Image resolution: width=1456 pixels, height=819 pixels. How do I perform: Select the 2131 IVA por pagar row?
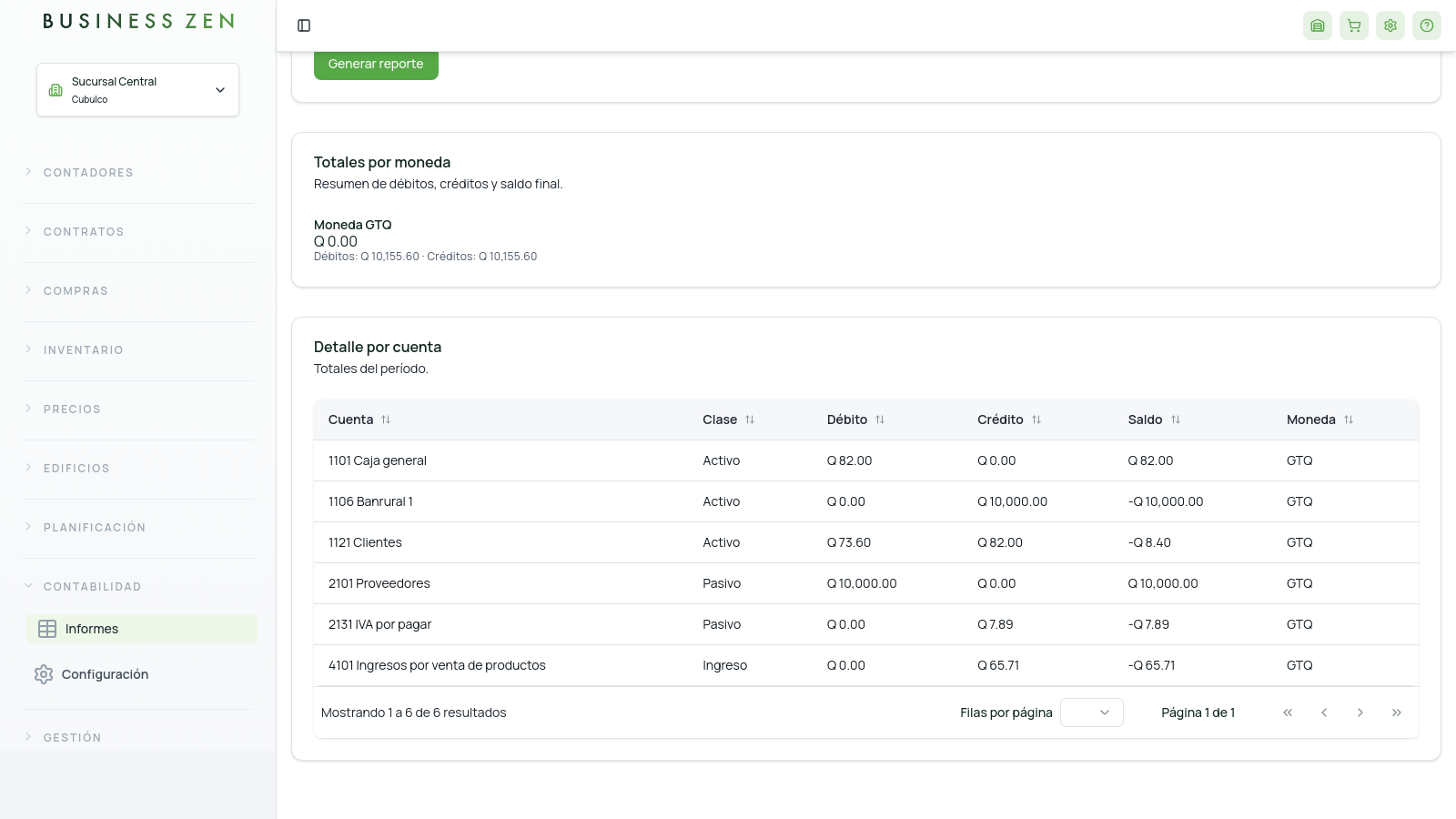click(866, 624)
